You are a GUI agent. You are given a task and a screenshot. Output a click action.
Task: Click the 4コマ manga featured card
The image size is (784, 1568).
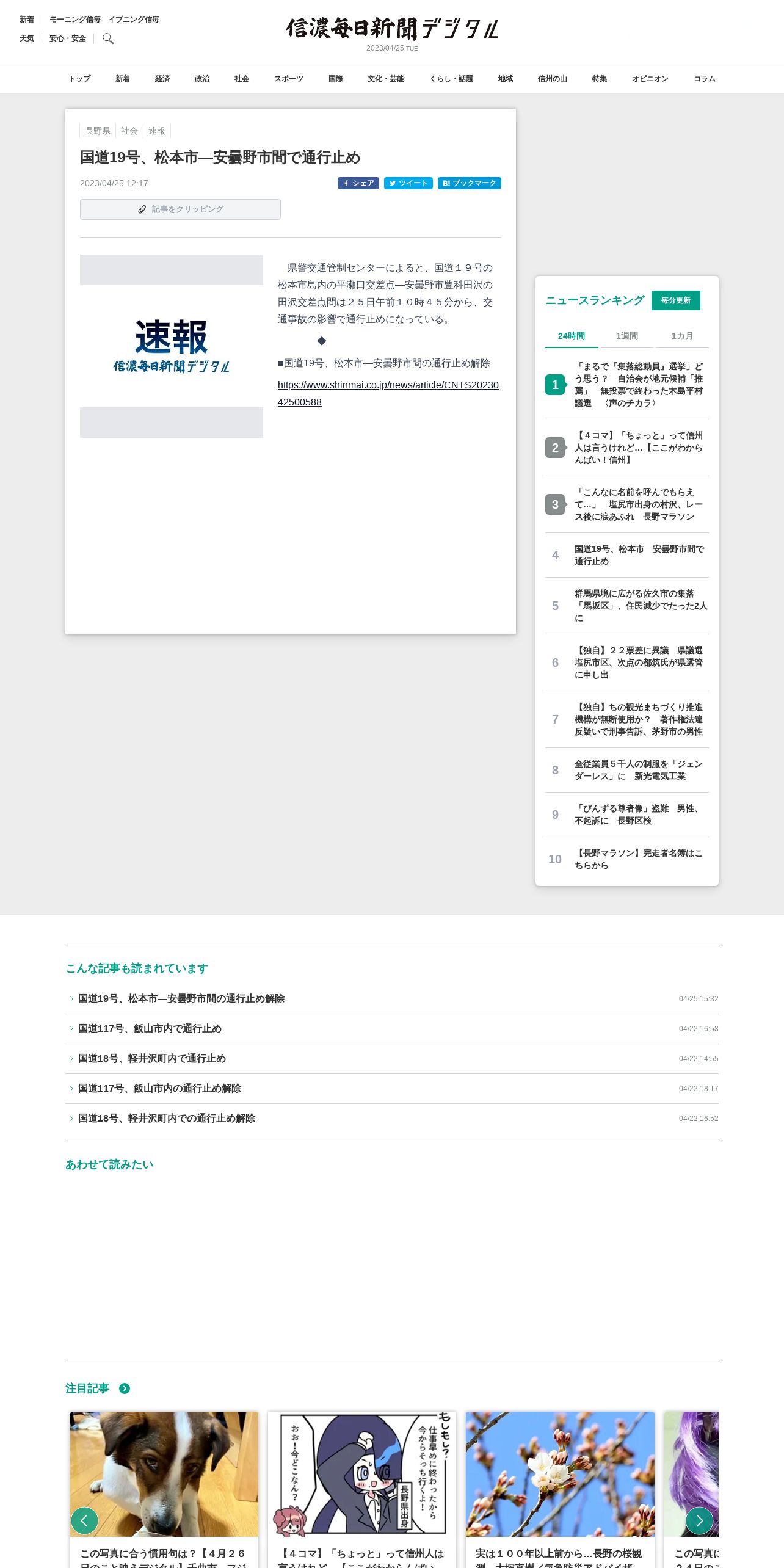point(362,1489)
